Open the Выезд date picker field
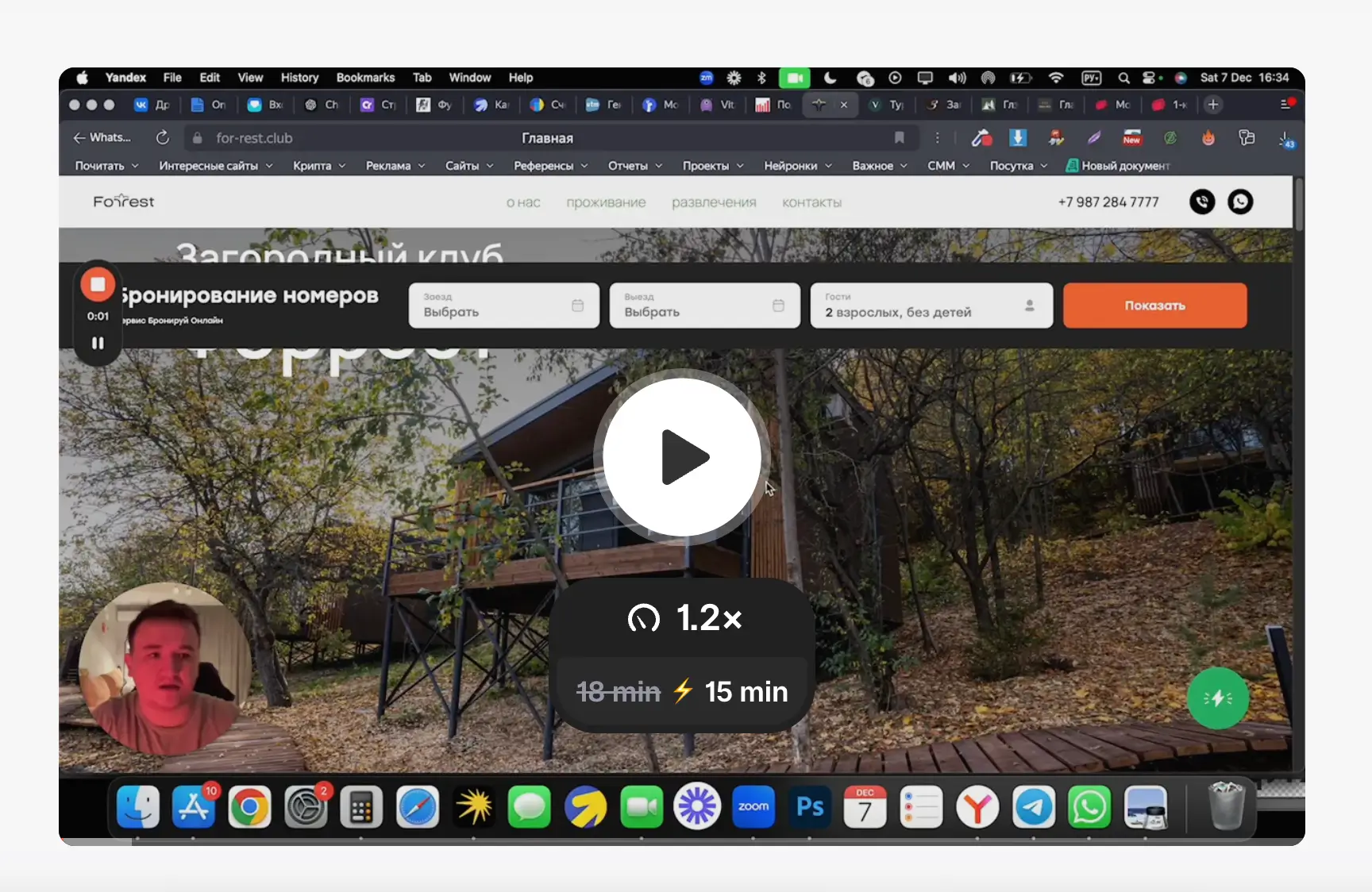Viewport: 1372px width, 892px height. [x=704, y=306]
